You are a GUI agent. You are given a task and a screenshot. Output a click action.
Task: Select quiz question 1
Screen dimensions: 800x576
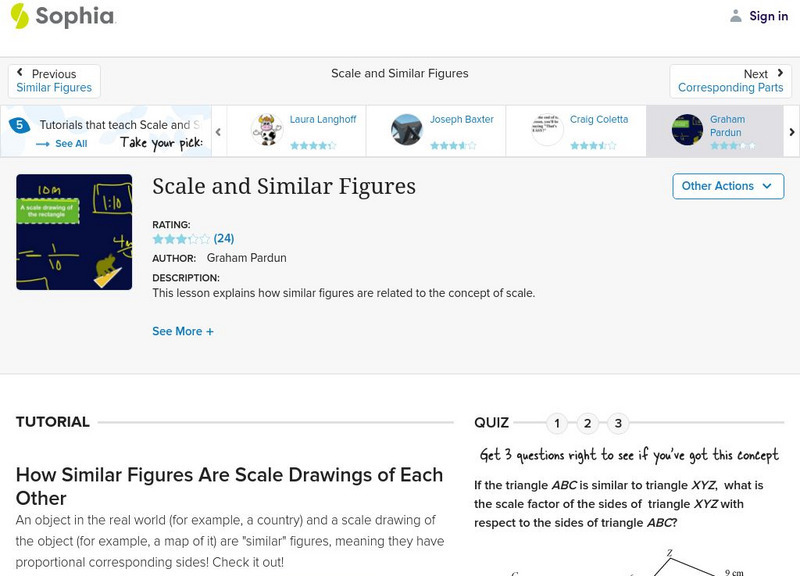click(x=557, y=423)
